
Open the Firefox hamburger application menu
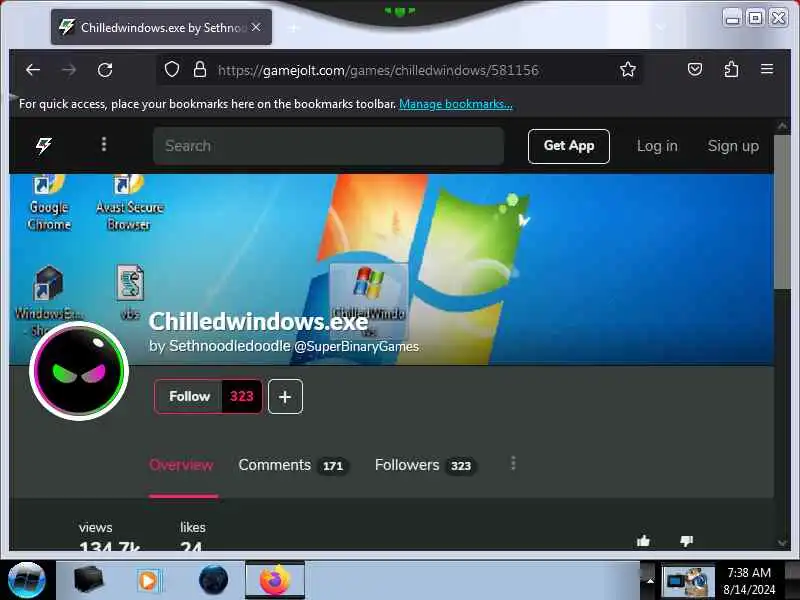[x=767, y=69]
